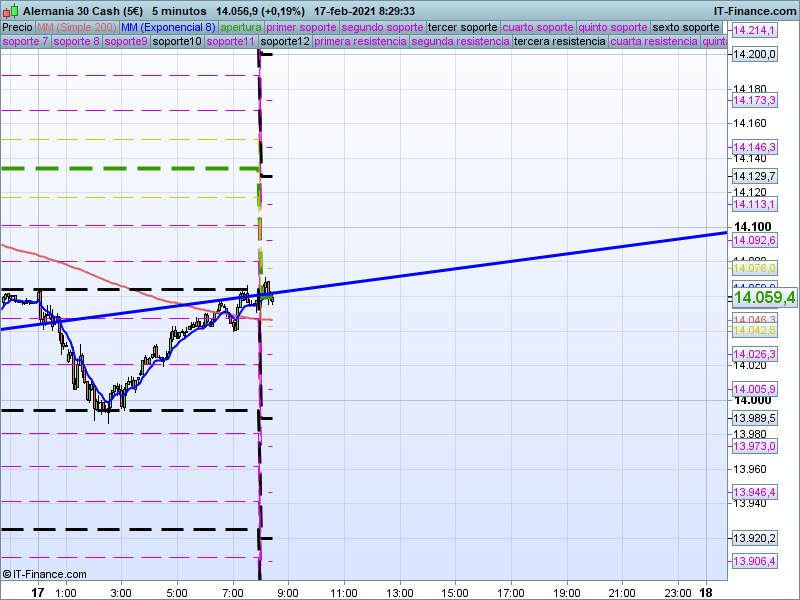Click the 14.129,7 price axis label
This screenshot has width=800, height=600.
754,175
